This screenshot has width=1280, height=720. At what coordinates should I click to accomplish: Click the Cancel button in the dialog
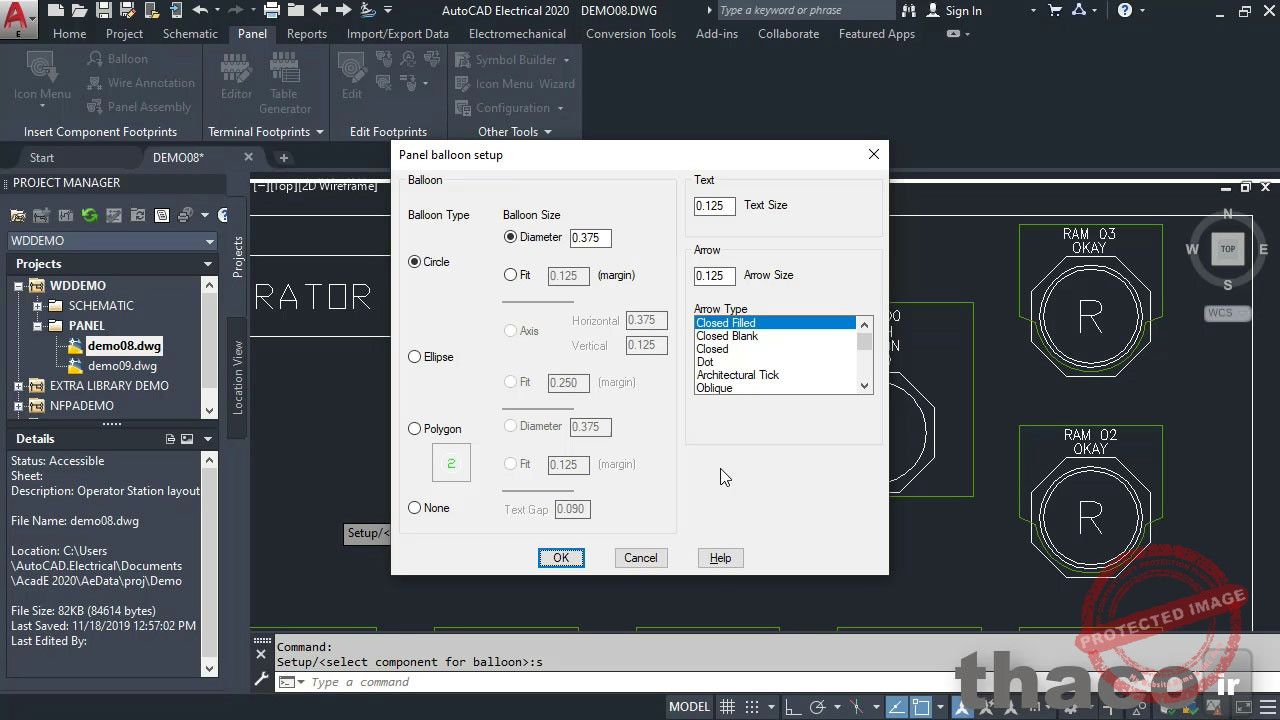tap(640, 558)
